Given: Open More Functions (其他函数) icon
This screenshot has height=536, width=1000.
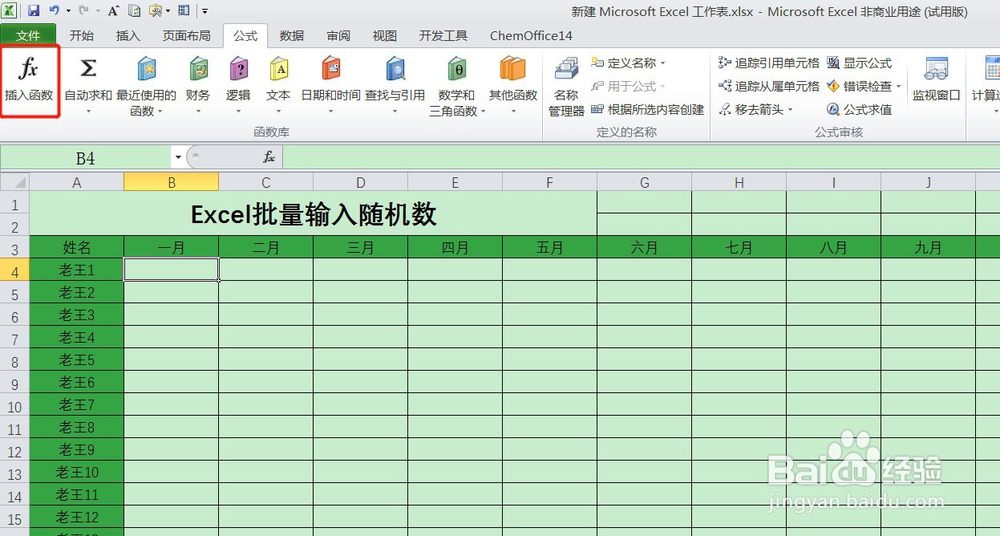Looking at the screenshot, I should (513, 68).
